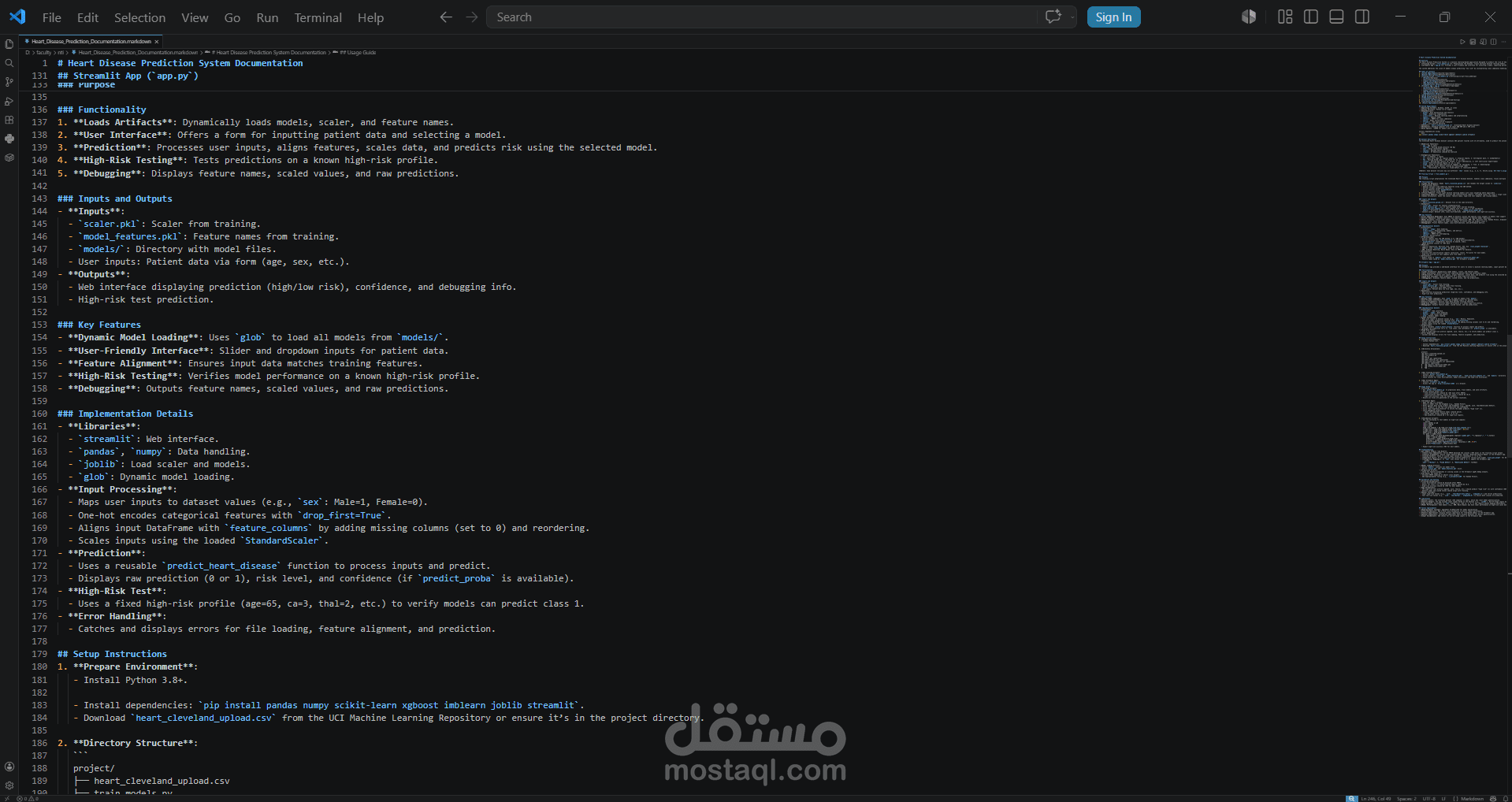Viewport: 1512px width, 802px height.
Task: Focus the Search command center box
Action: (762, 17)
